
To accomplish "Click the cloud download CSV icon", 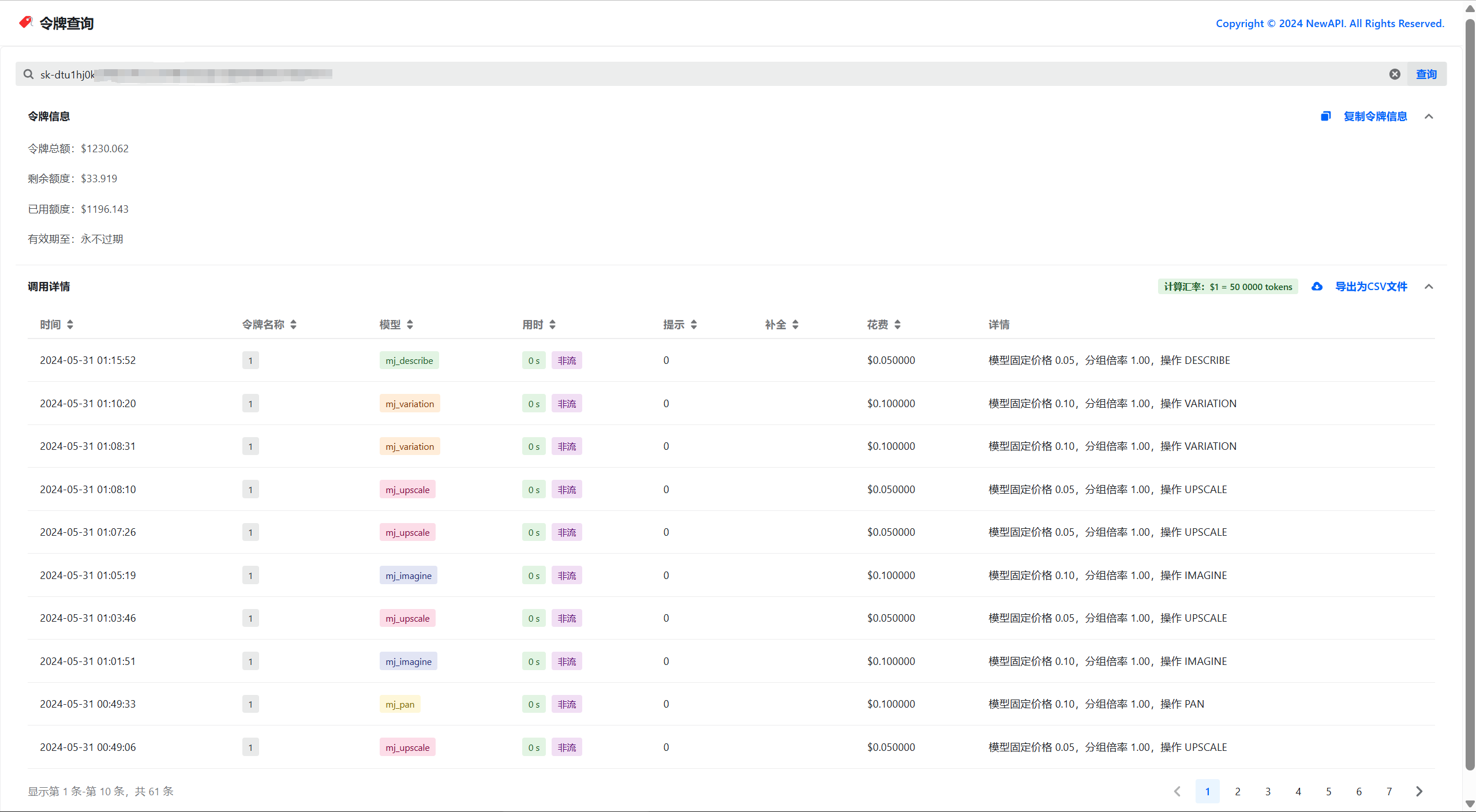I will (1317, 287).
